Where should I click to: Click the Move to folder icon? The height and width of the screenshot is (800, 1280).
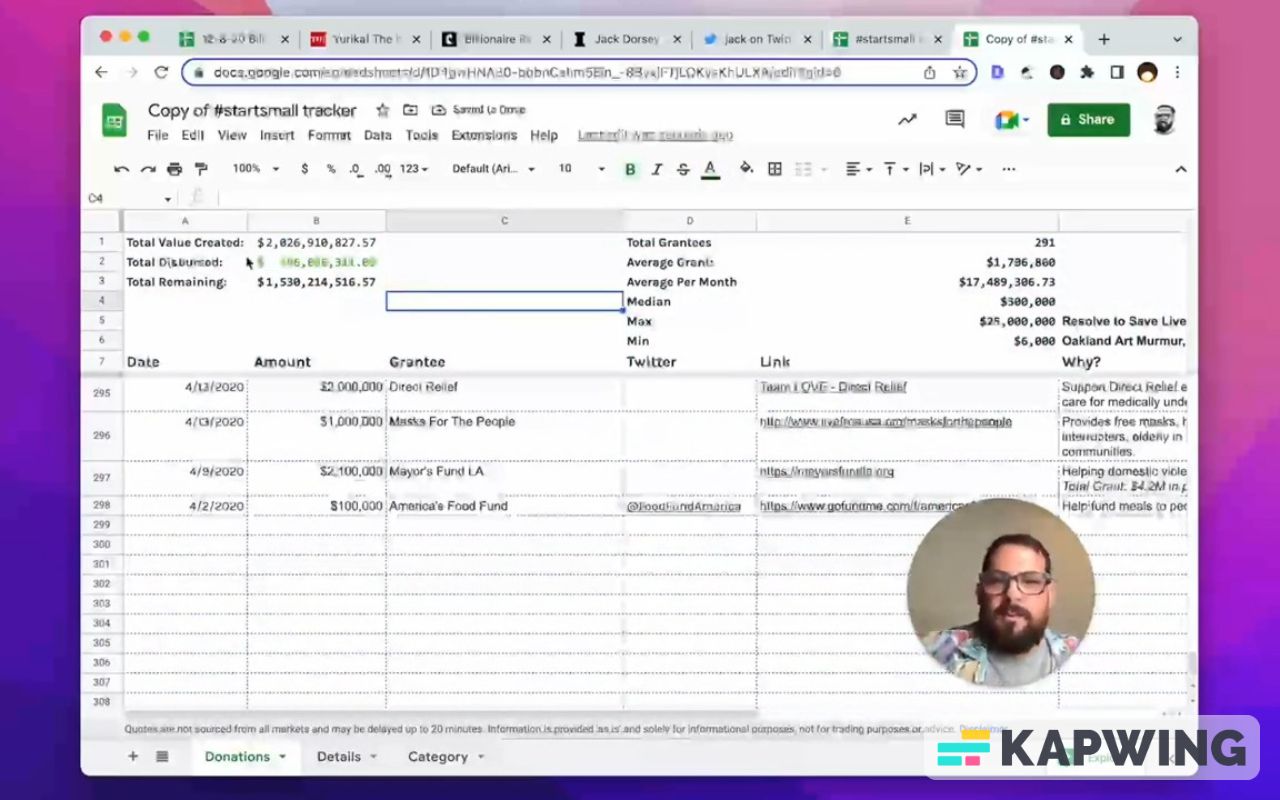tap(410, 110)
